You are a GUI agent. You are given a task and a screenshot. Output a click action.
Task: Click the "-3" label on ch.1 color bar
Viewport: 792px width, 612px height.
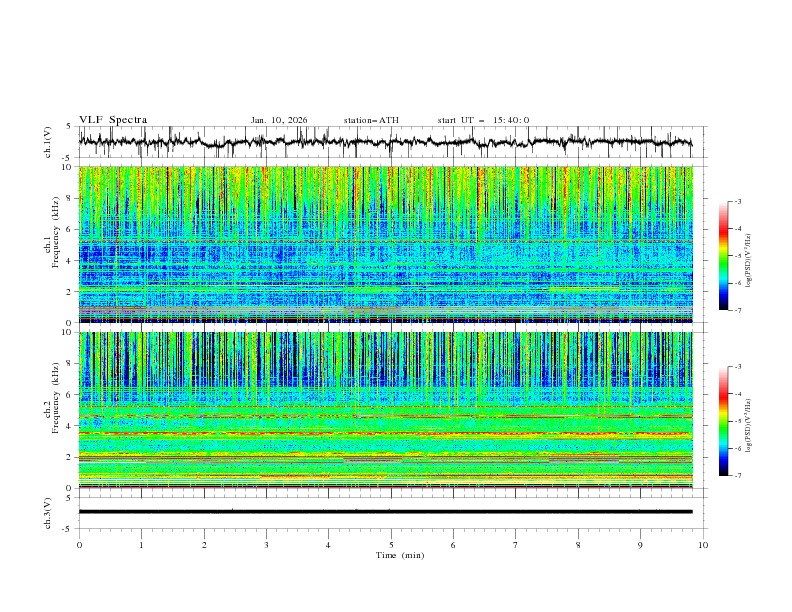[x=738, y=201]
